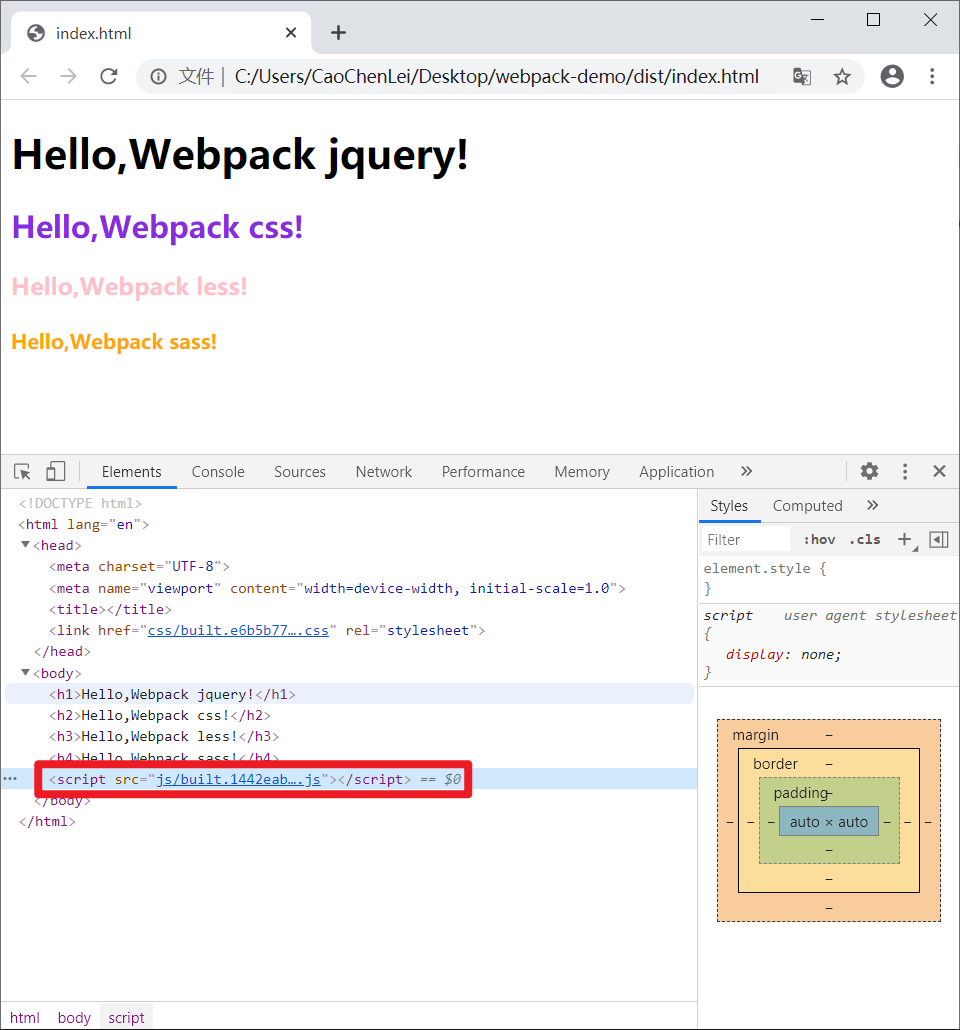The image size is (960, 1030).
Task: Click the Hello,Webpack css! purple heading
Action: [157, 227]
